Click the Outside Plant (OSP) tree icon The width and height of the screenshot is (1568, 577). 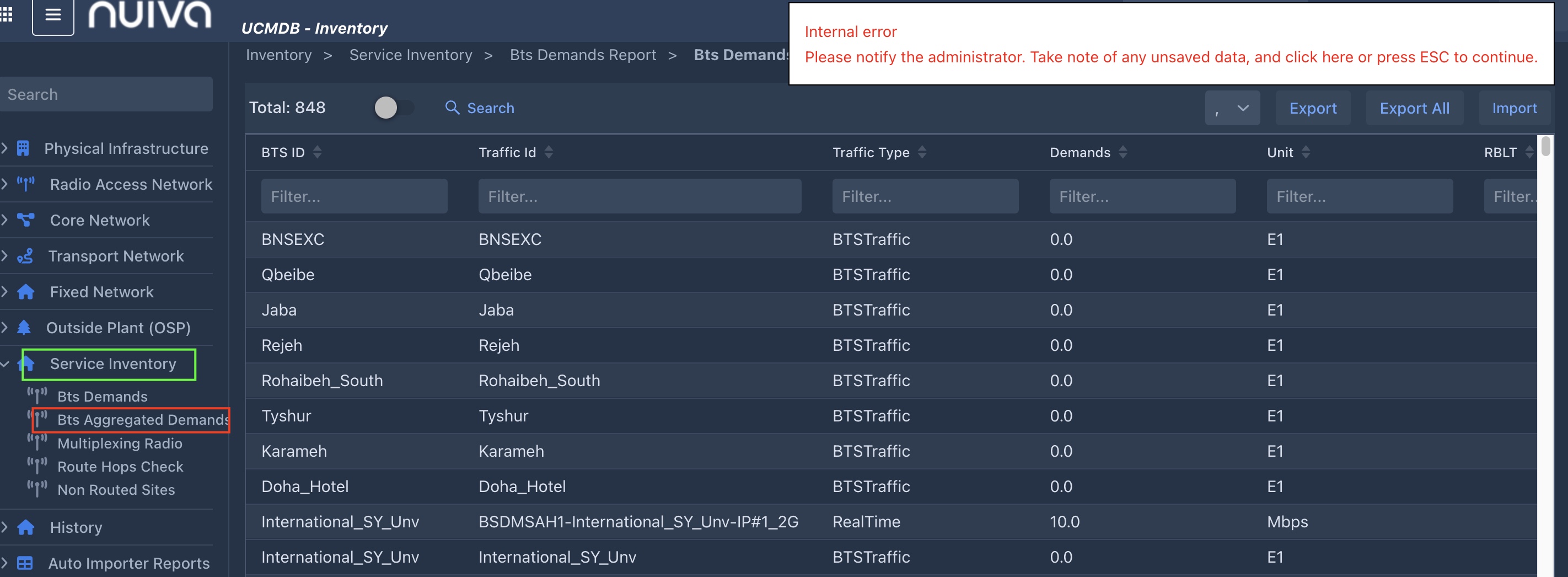(24, 328)
